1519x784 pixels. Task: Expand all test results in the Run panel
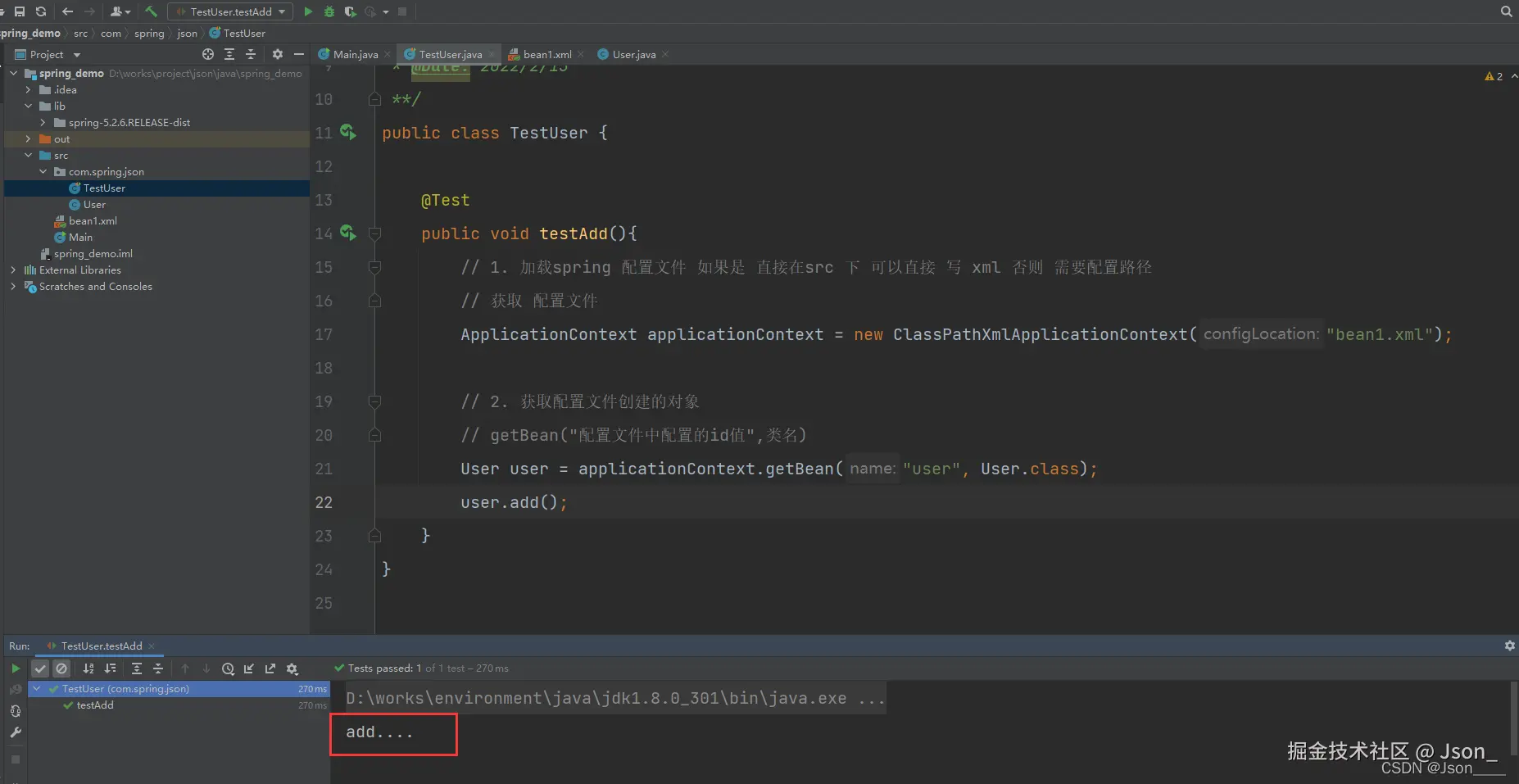137,668
